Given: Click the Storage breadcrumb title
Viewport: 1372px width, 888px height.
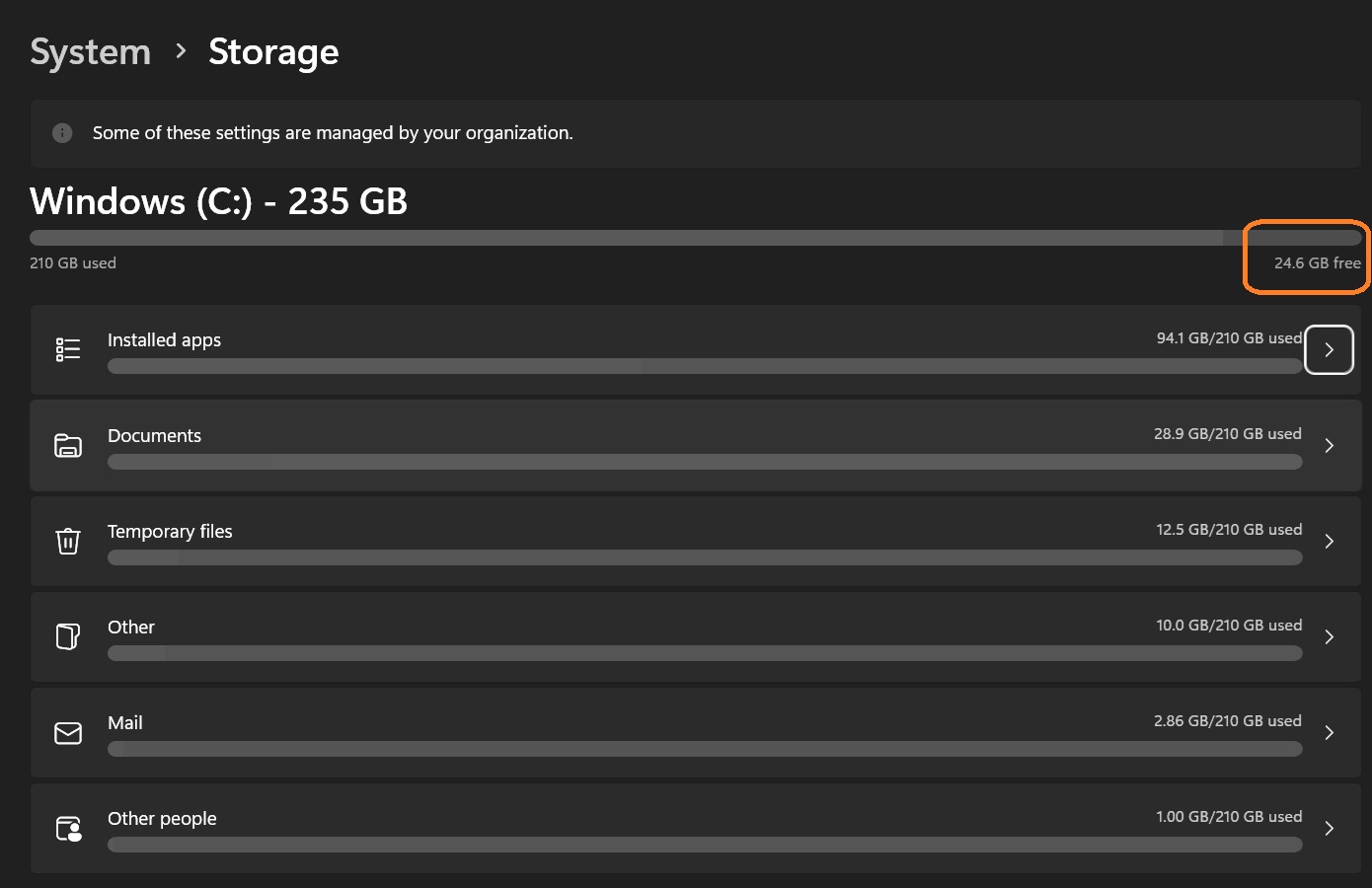Looking at the screenshot, I should pyautogui.click(x=273, y=51).
